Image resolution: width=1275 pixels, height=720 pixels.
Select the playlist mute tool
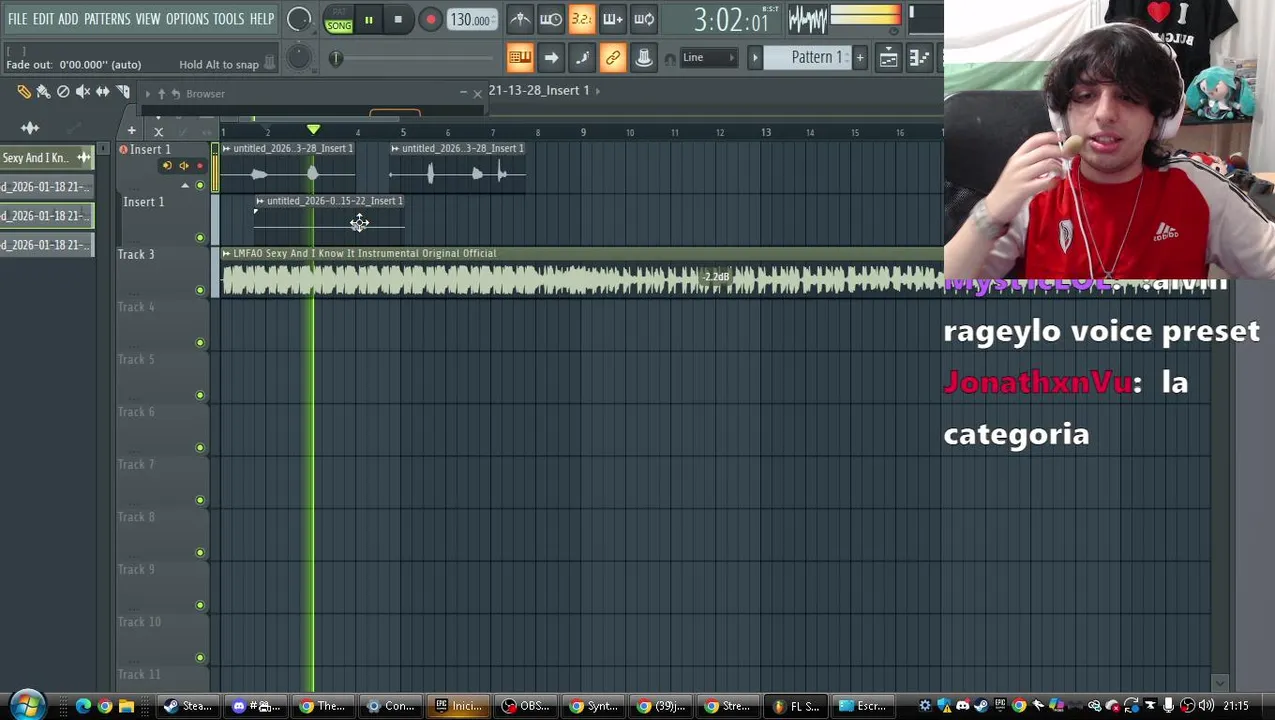pyautogui.click(x=83, y=92)
